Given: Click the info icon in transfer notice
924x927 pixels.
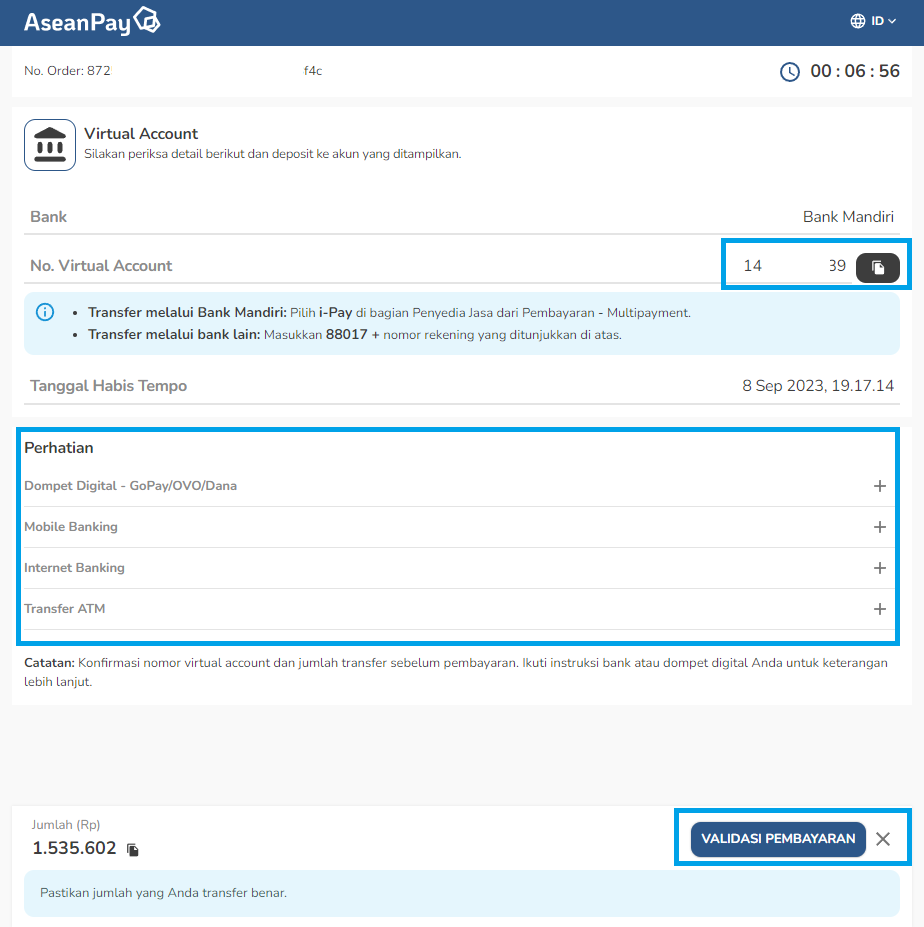Looking at the screenshot, I should pos(45,312).
